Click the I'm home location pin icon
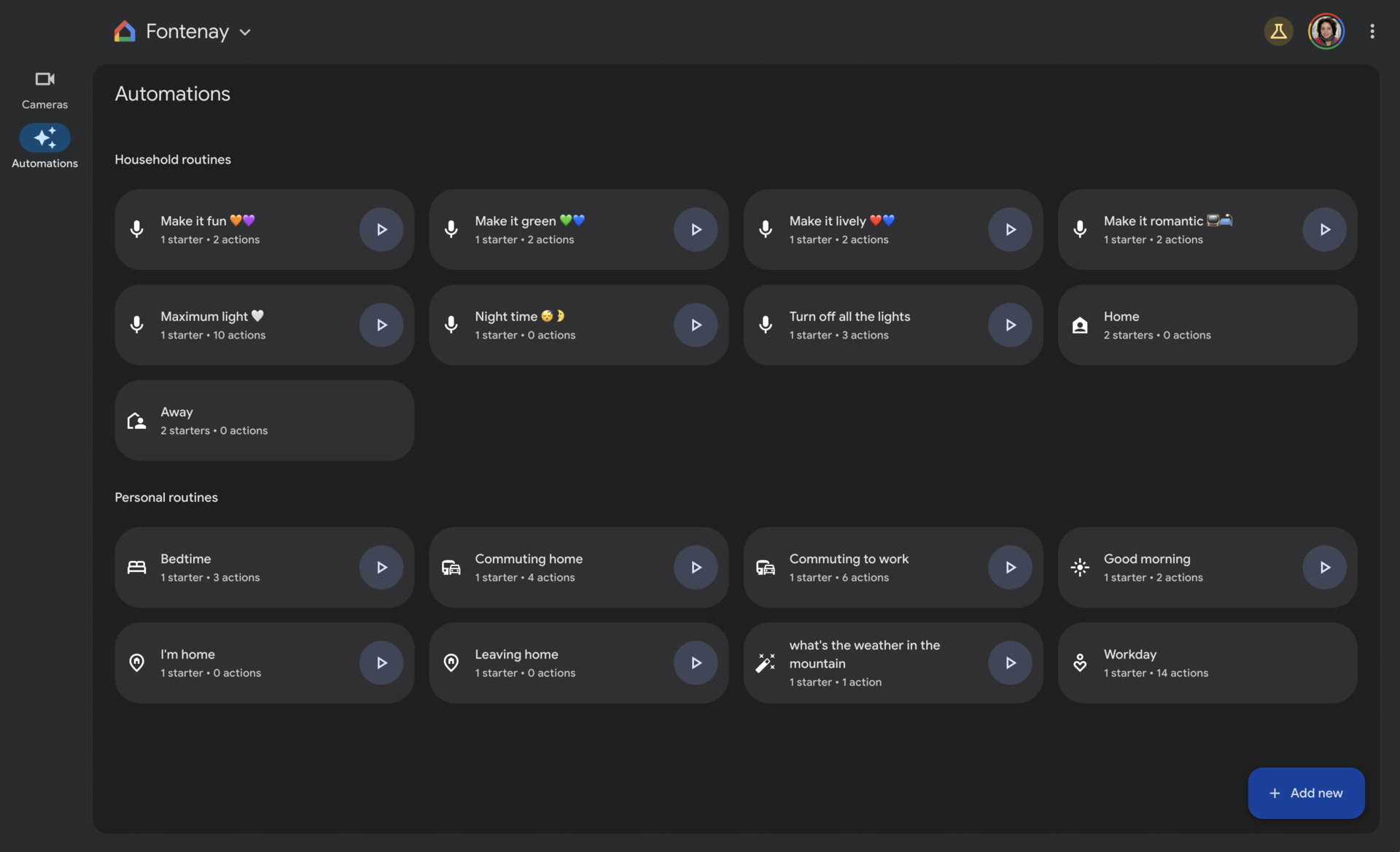Viewport: 1400px width, 852px height. pos(137,663)
